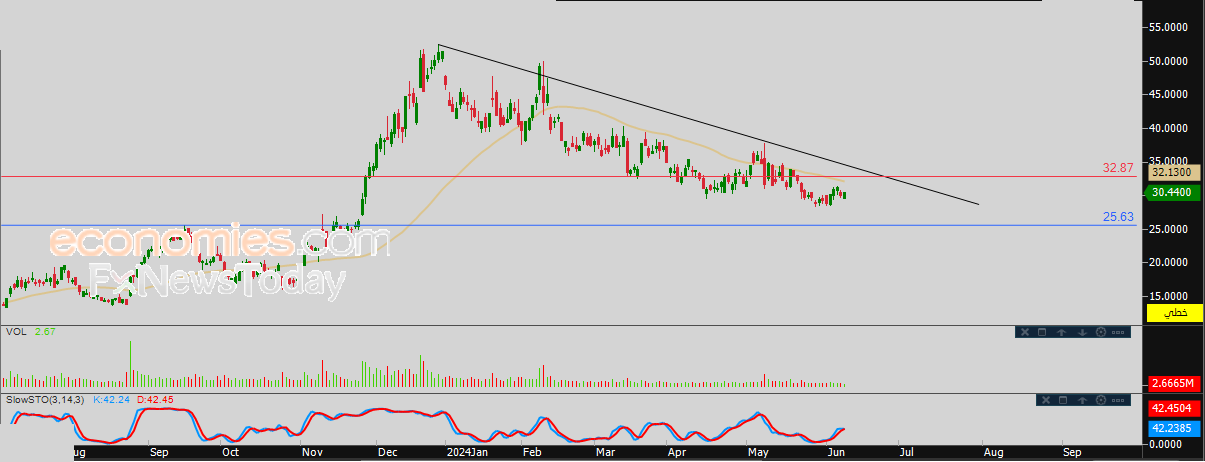Click the VOL legend label
Image resolution: width=1205 pixels, height=462 pixels.
point(16,331)
